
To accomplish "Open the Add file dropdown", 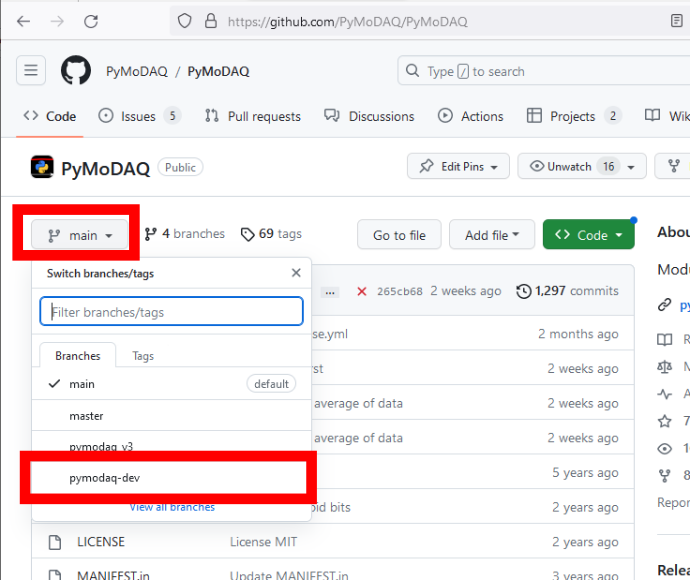I will 492,235.
